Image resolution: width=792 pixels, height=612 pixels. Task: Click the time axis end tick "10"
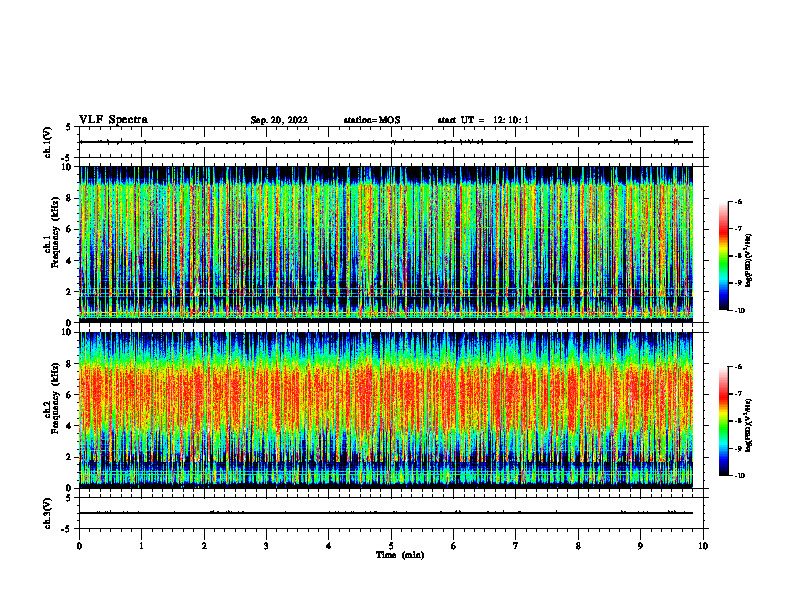coord(703,546)
